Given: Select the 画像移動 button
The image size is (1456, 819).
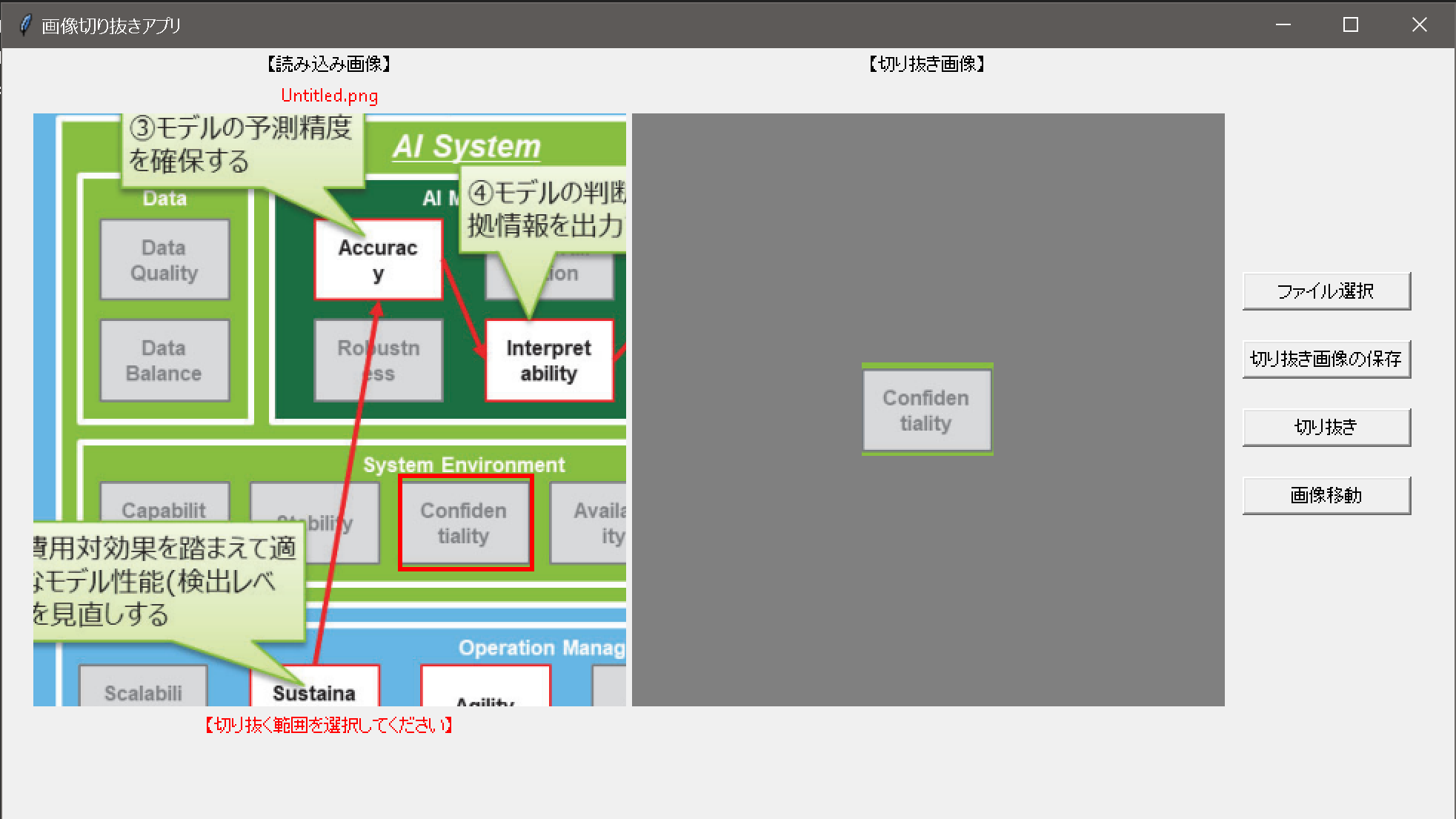Looking at the screenshot, I should 1326,496.
